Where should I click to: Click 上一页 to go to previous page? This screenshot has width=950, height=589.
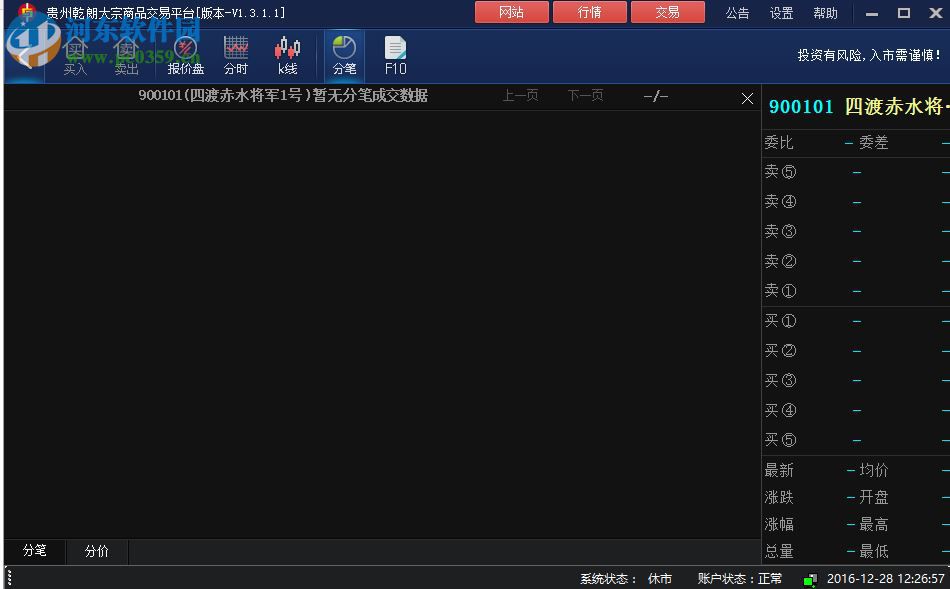pos(520,96)
